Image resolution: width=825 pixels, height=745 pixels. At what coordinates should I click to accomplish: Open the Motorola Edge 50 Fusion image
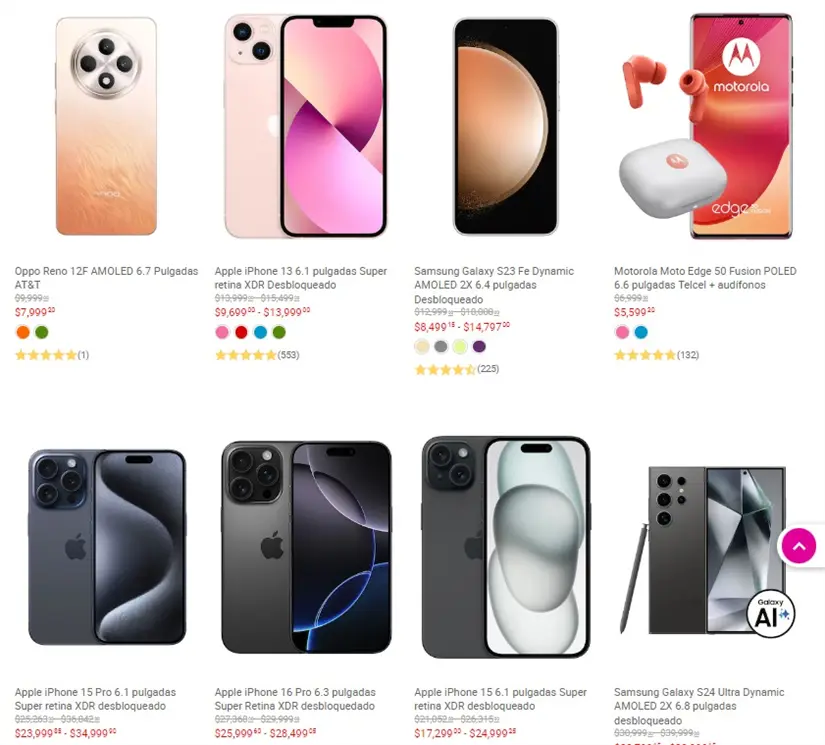(x=705, y=126)
